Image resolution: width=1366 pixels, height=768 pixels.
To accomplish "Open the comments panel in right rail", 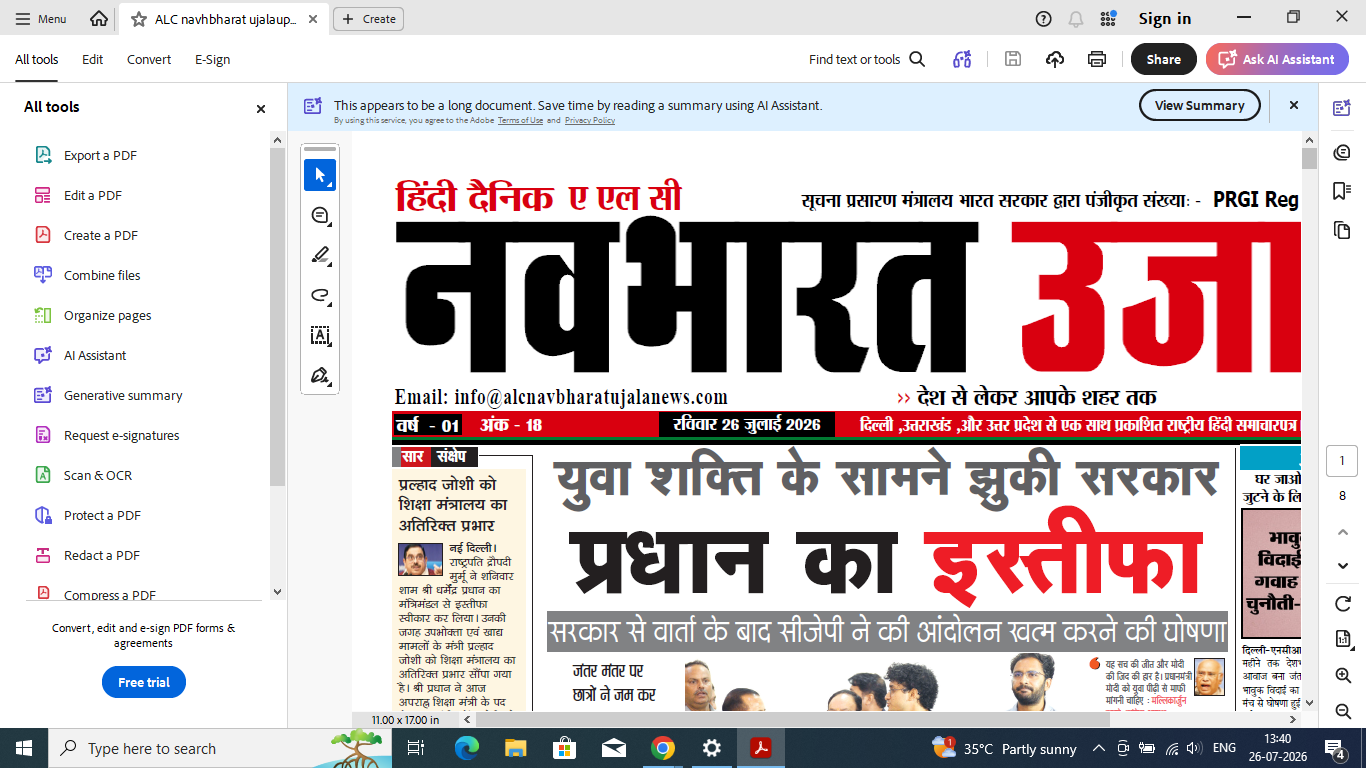I will (1342, 152).
